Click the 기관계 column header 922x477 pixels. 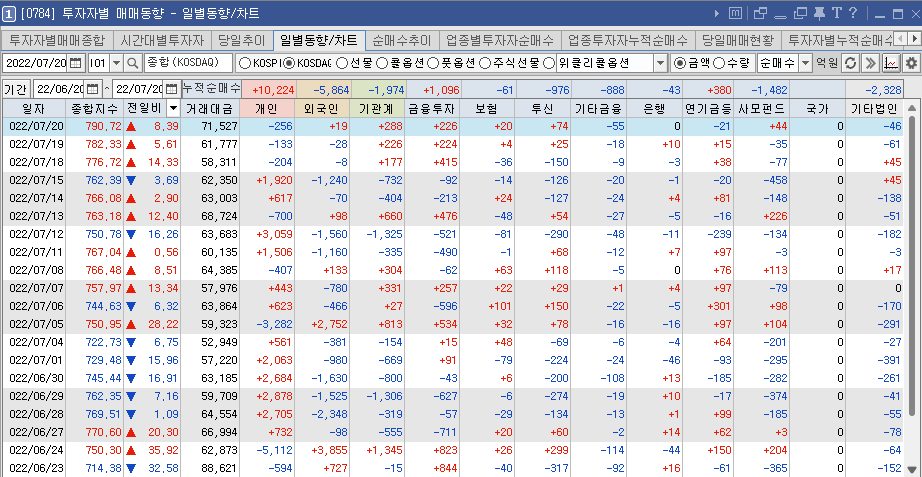[x=378, y=108]
